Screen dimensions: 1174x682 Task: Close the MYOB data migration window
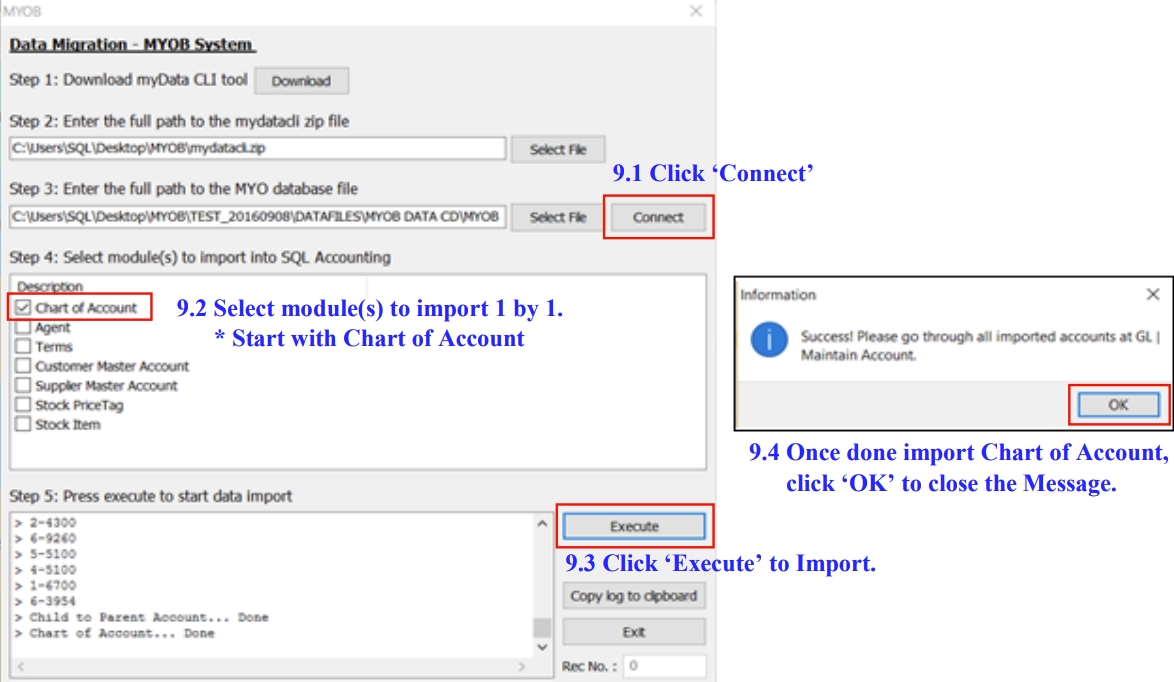696,11
